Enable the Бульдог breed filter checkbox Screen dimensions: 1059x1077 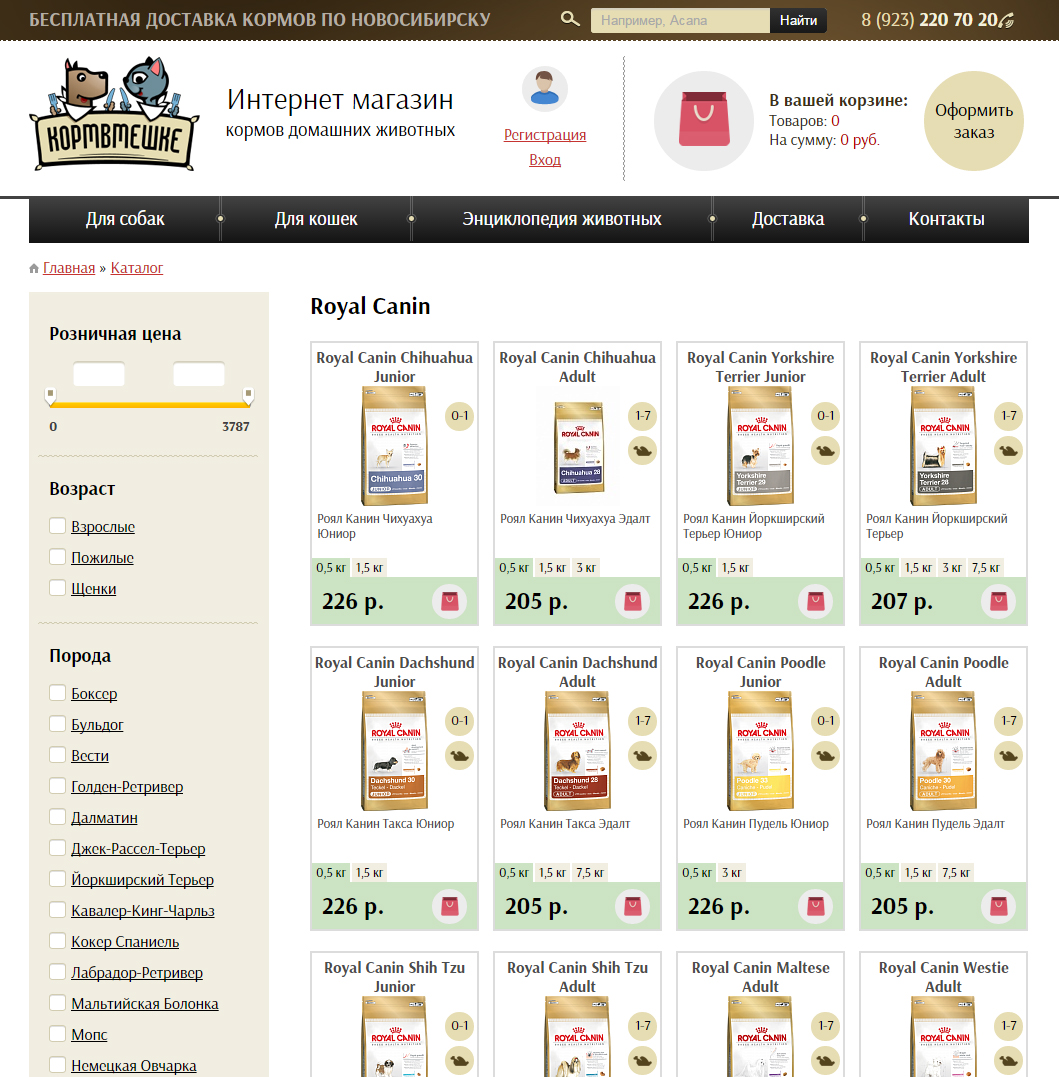tap(58, 723)
